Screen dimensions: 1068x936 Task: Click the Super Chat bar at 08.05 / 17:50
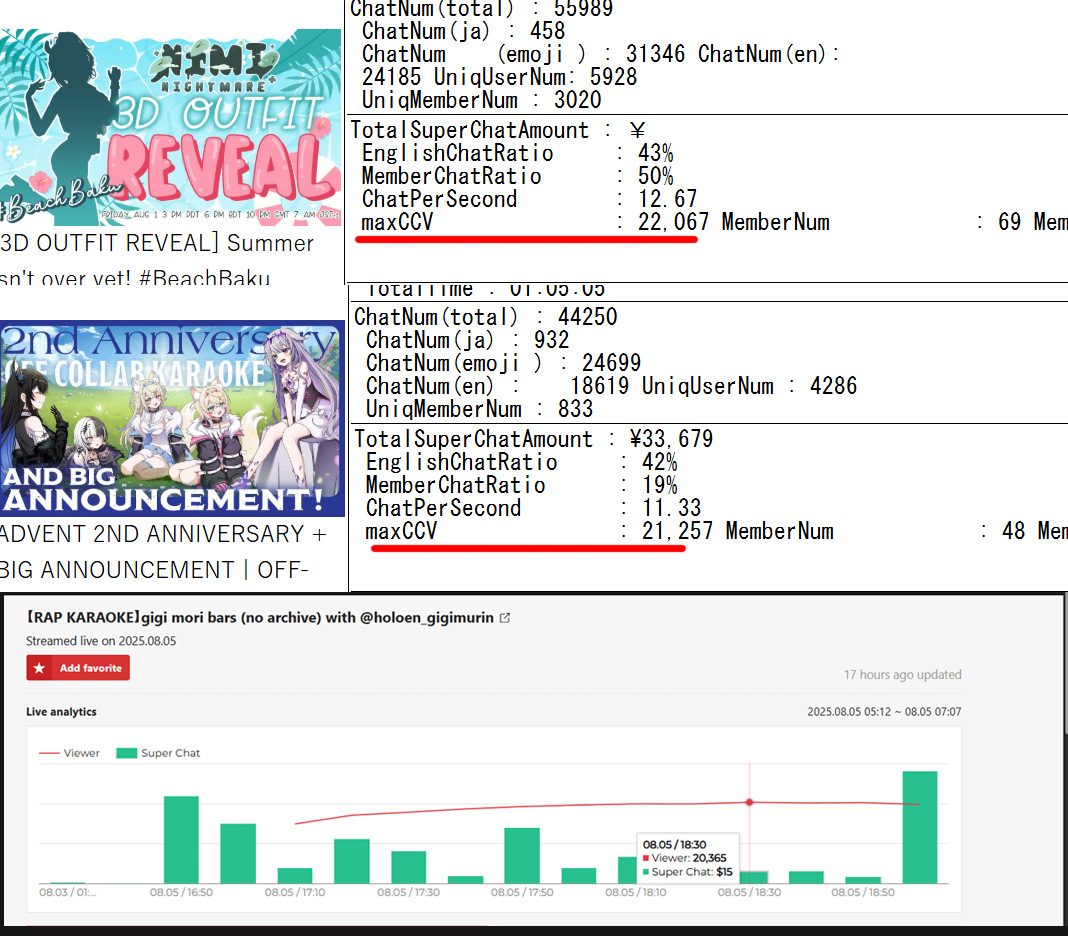click(x=522, y=856)
